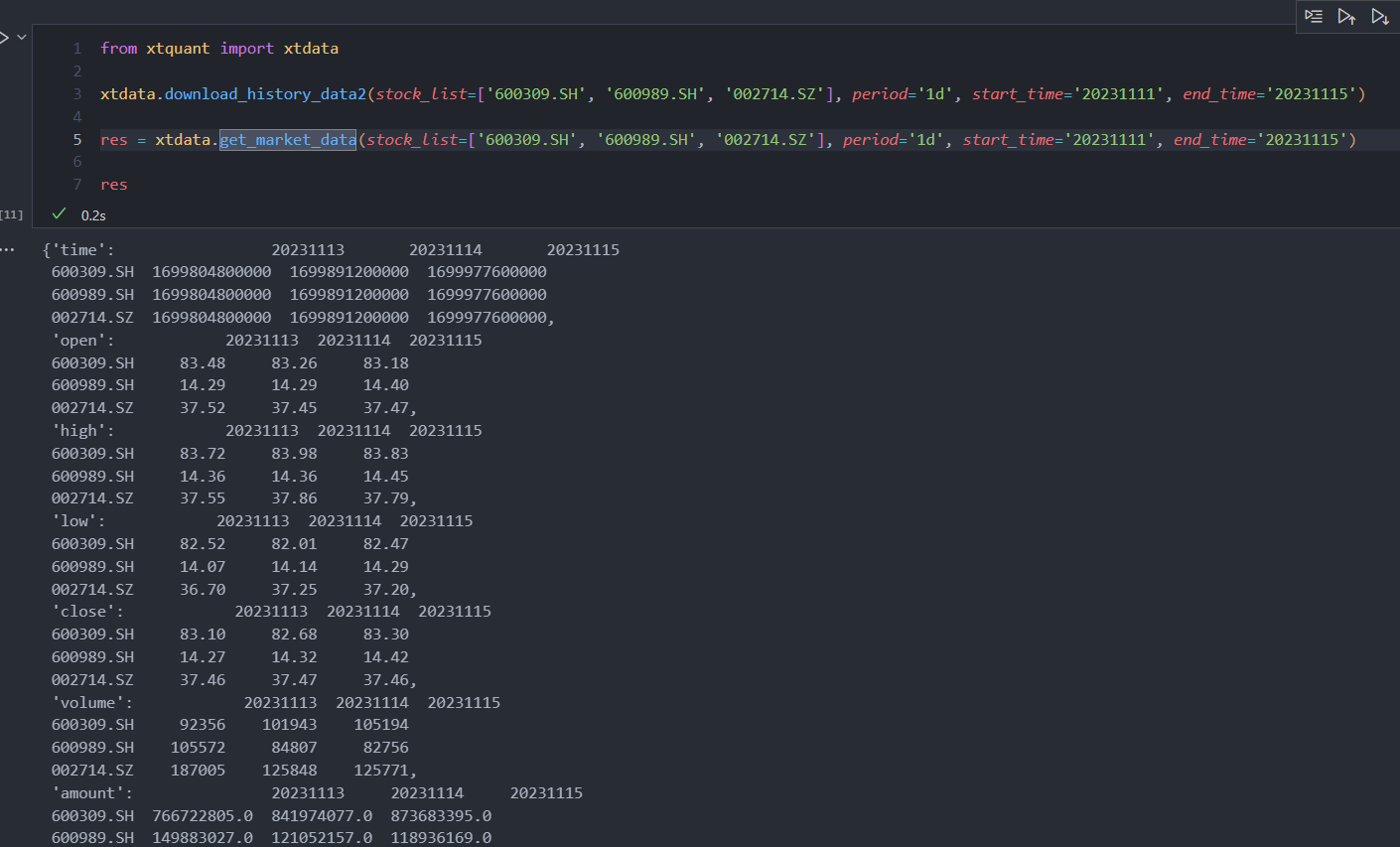Click volume value 187005
This screenshot has height=847, width=1400.
198,771
